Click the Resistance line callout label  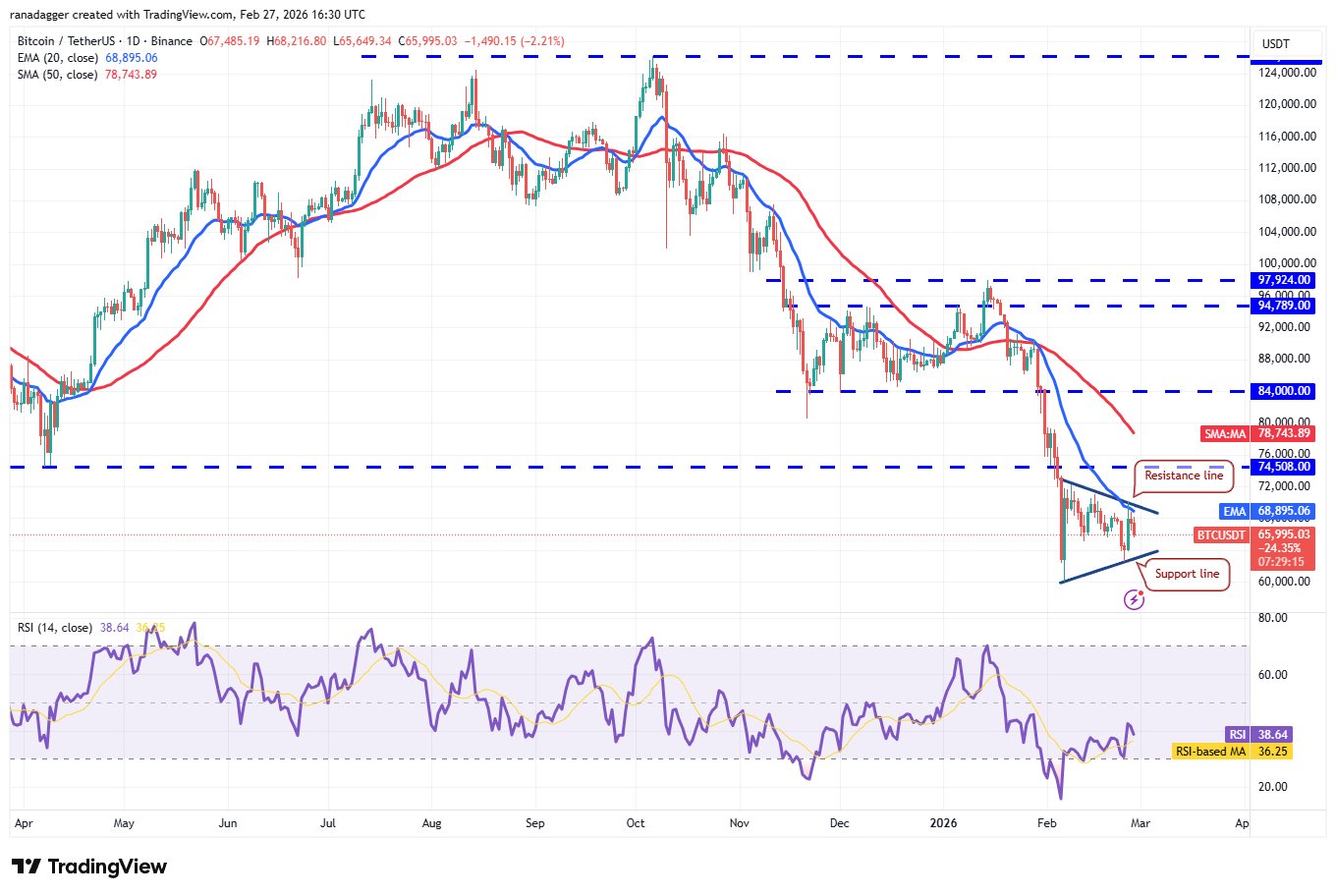coord(1184,476)
